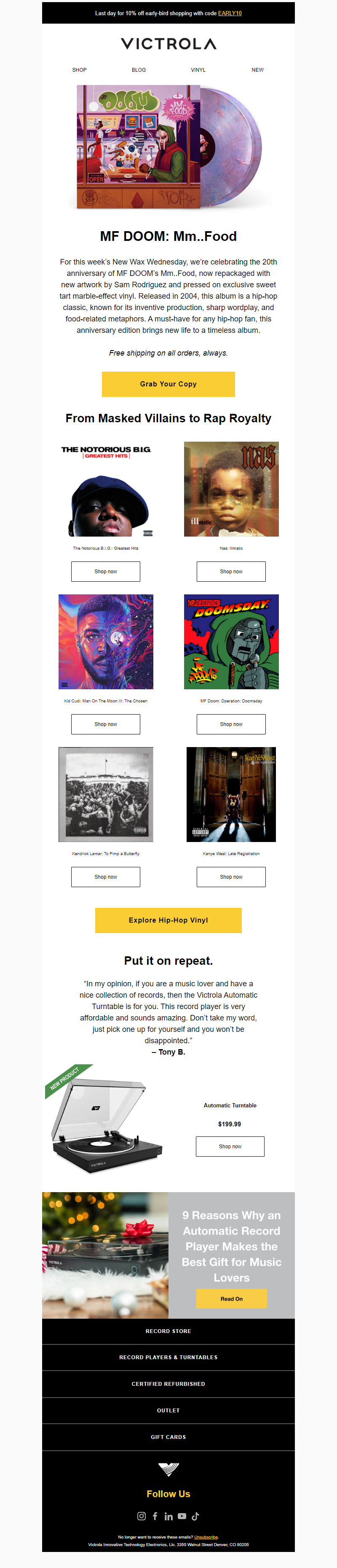Click the Read On button

[x=231, y=1298]
